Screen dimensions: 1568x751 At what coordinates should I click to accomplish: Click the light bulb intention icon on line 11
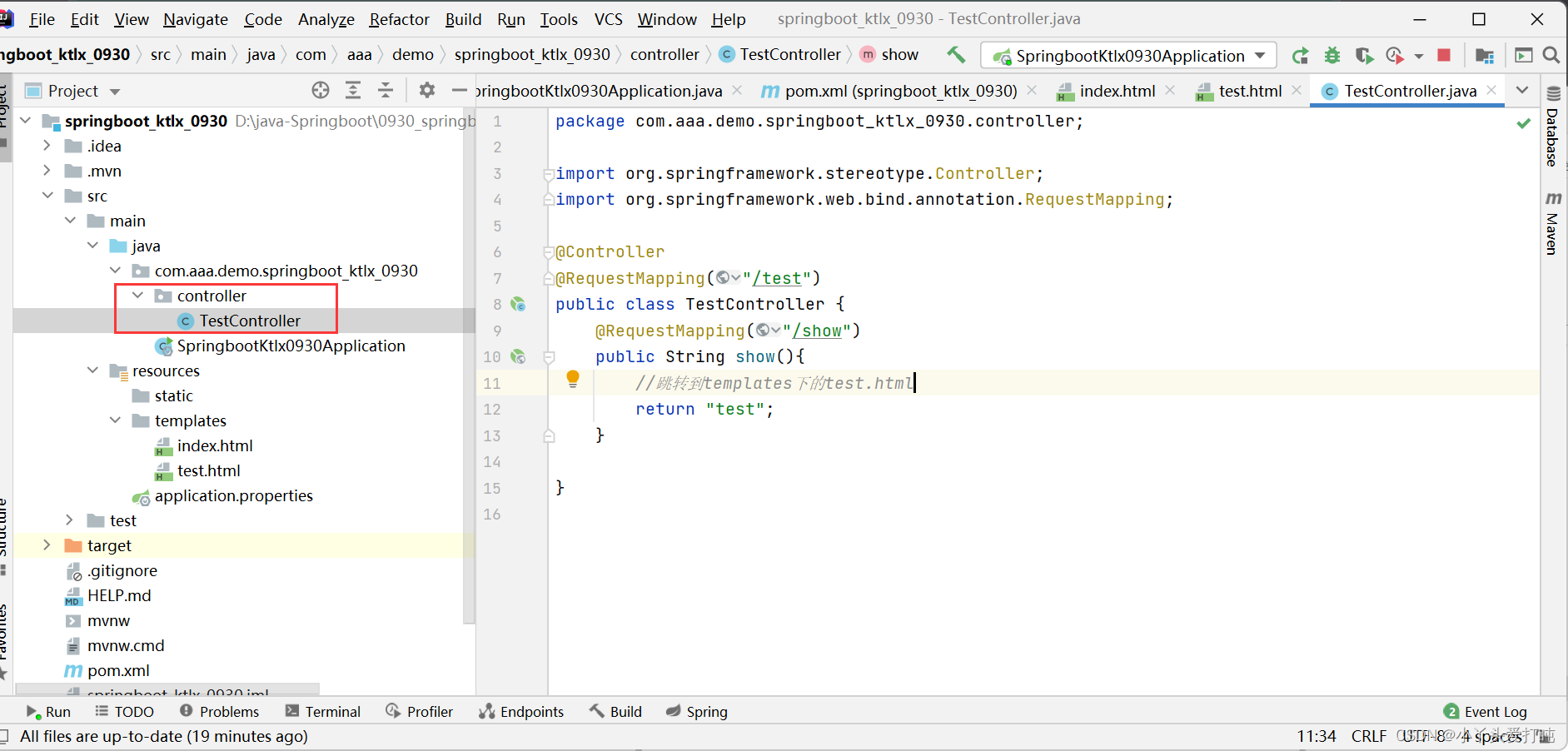[573, 380]
